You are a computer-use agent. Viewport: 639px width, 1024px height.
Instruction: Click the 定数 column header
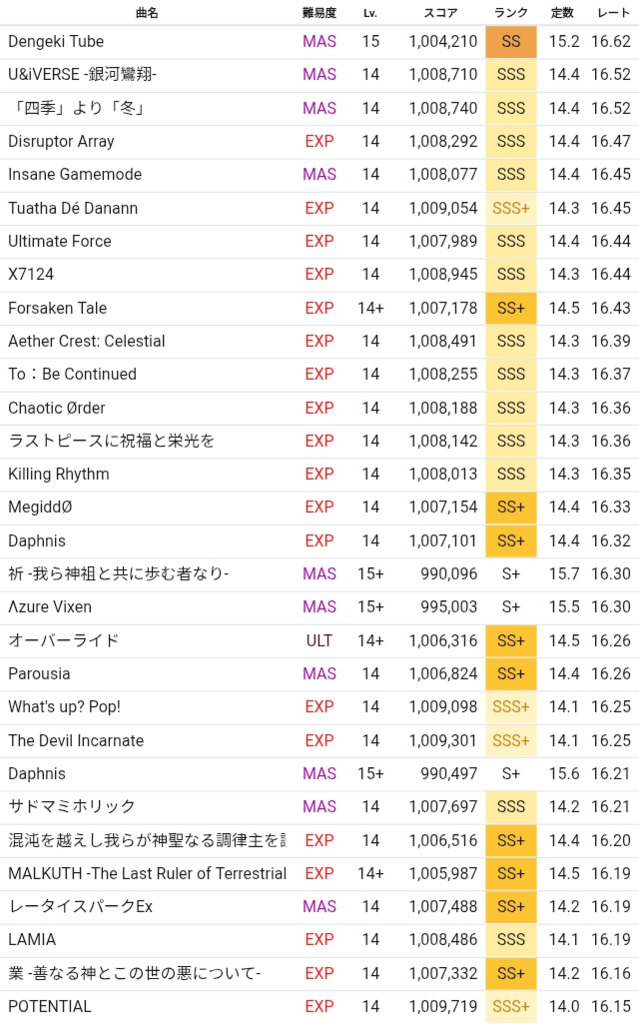pos(563,13)
